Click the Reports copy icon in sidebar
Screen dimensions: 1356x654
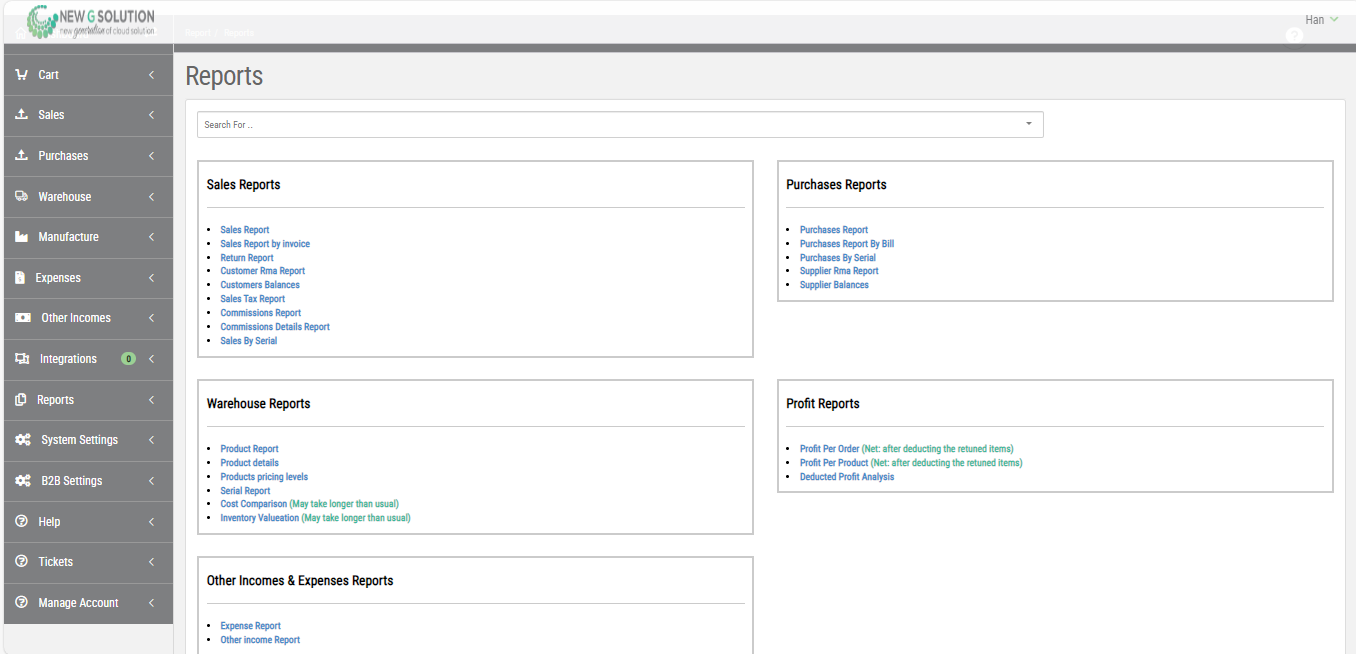(x=21, y=400)
